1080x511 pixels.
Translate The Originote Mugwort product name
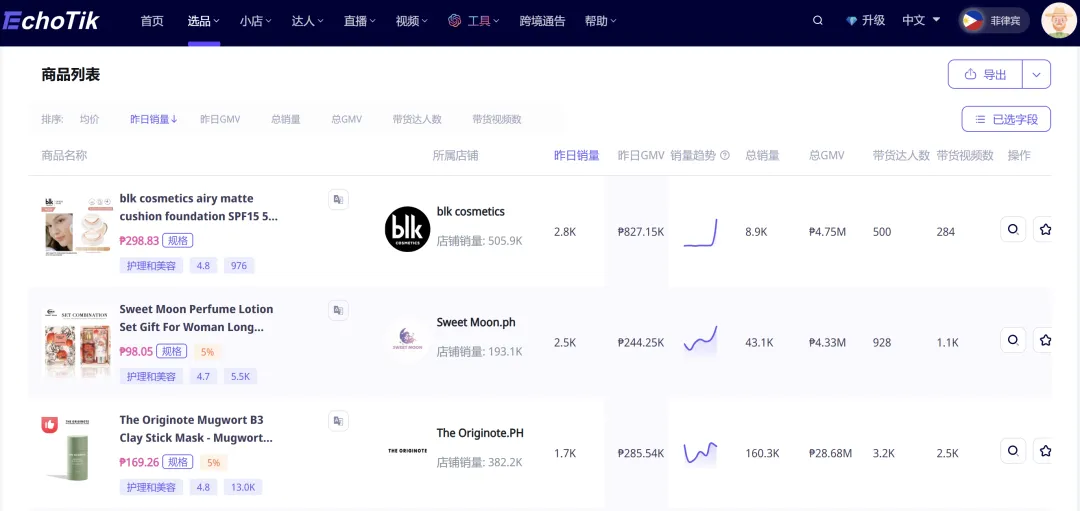[x=338, y=421]
